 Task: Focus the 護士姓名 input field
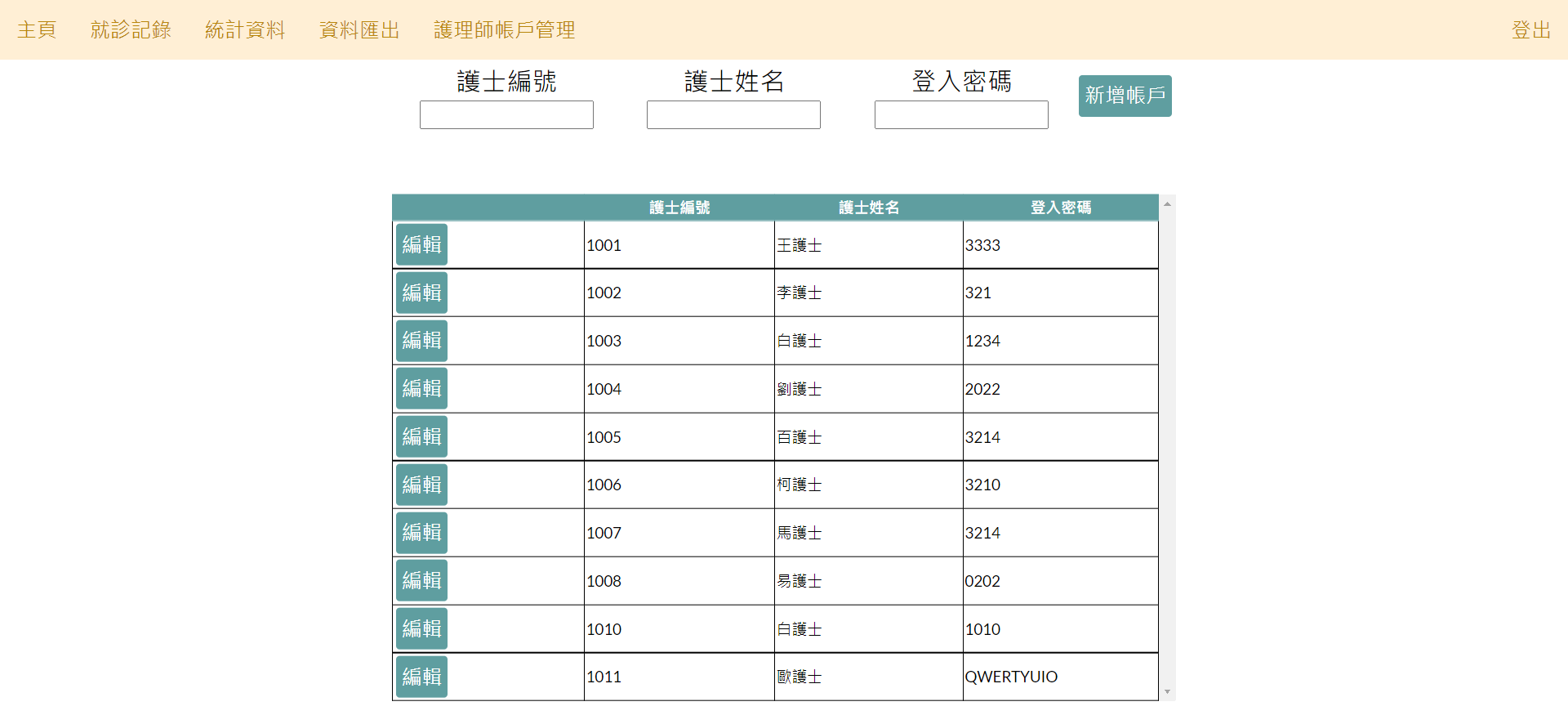tap(733, 115)
